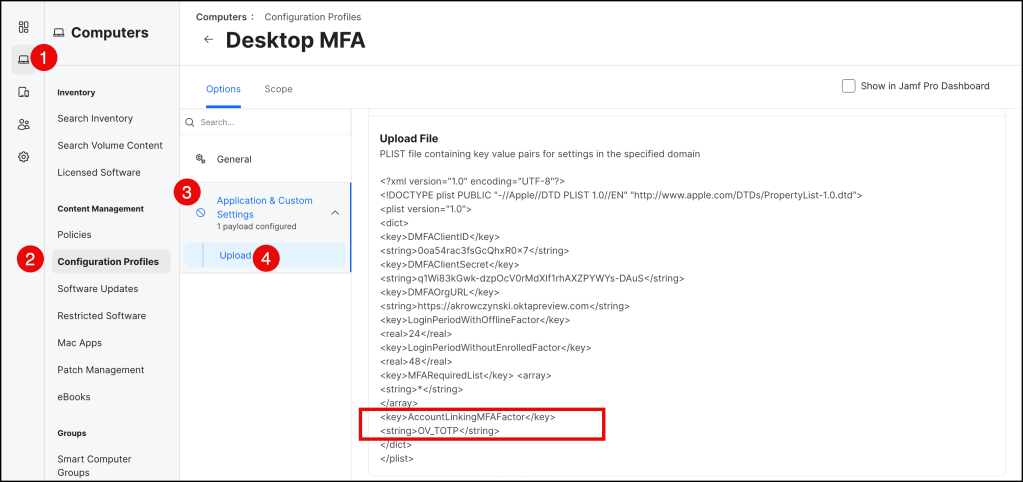The height and width of the screenshot is (482, 1023).
Task: Open the Users icon in left rail
Action: pos(24,124)
